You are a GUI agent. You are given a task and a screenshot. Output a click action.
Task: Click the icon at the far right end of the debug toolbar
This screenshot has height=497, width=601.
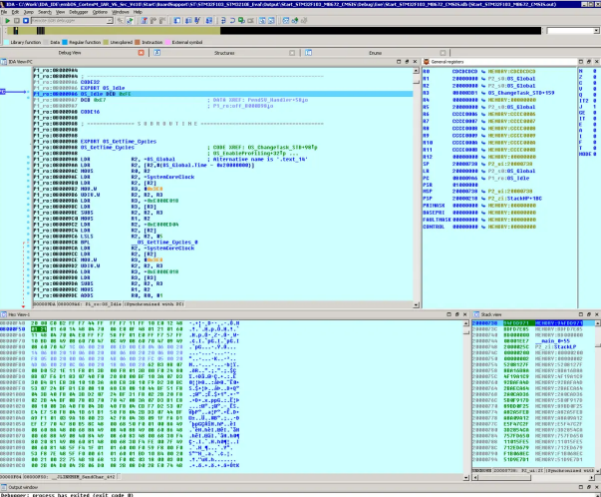[x=304, y=21]
